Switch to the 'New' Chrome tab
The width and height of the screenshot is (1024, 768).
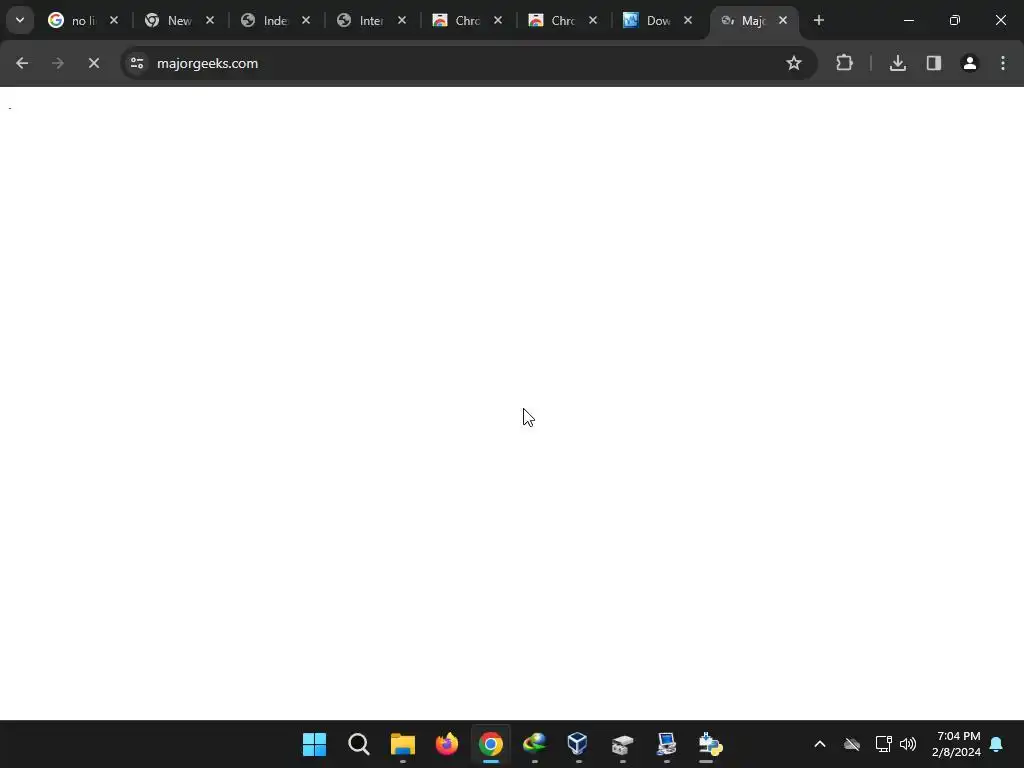click(x=168, y=20)
